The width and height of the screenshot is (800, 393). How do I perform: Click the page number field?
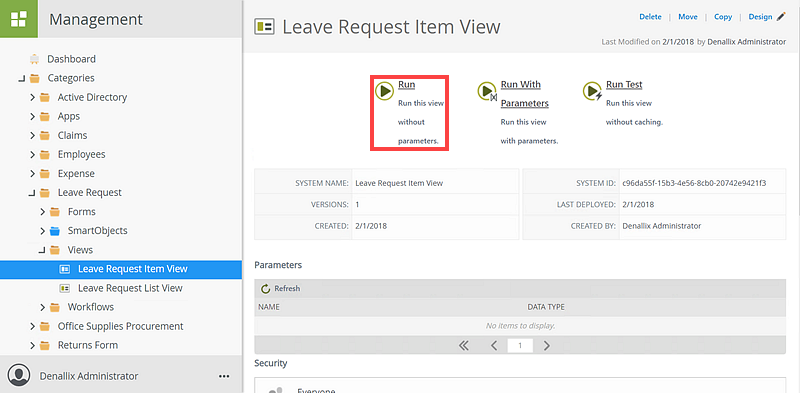coord(520,346)
